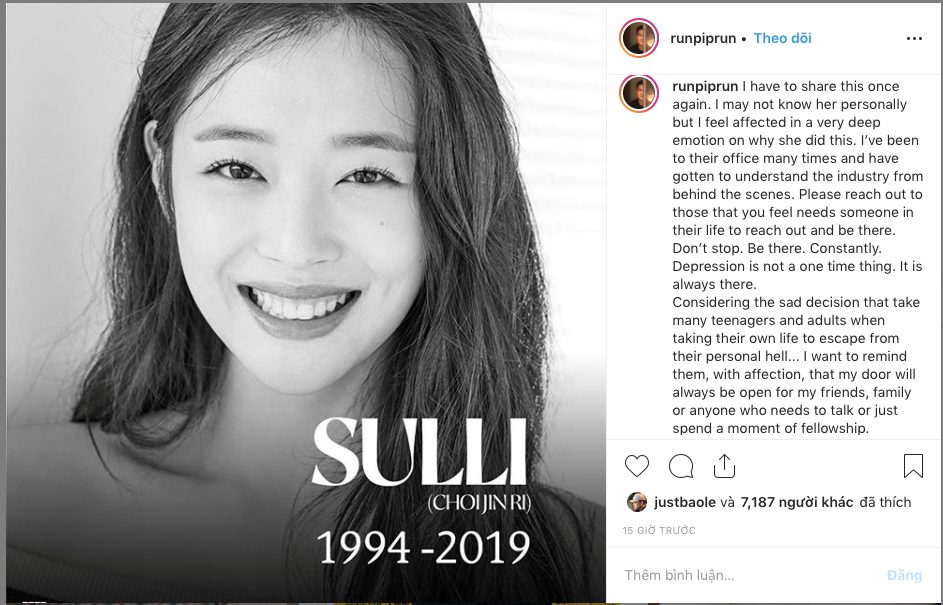The width and height of the screenshot is (943, 605).
Task: Click the Đăng post comment button
Action: (x=905, y=575)
